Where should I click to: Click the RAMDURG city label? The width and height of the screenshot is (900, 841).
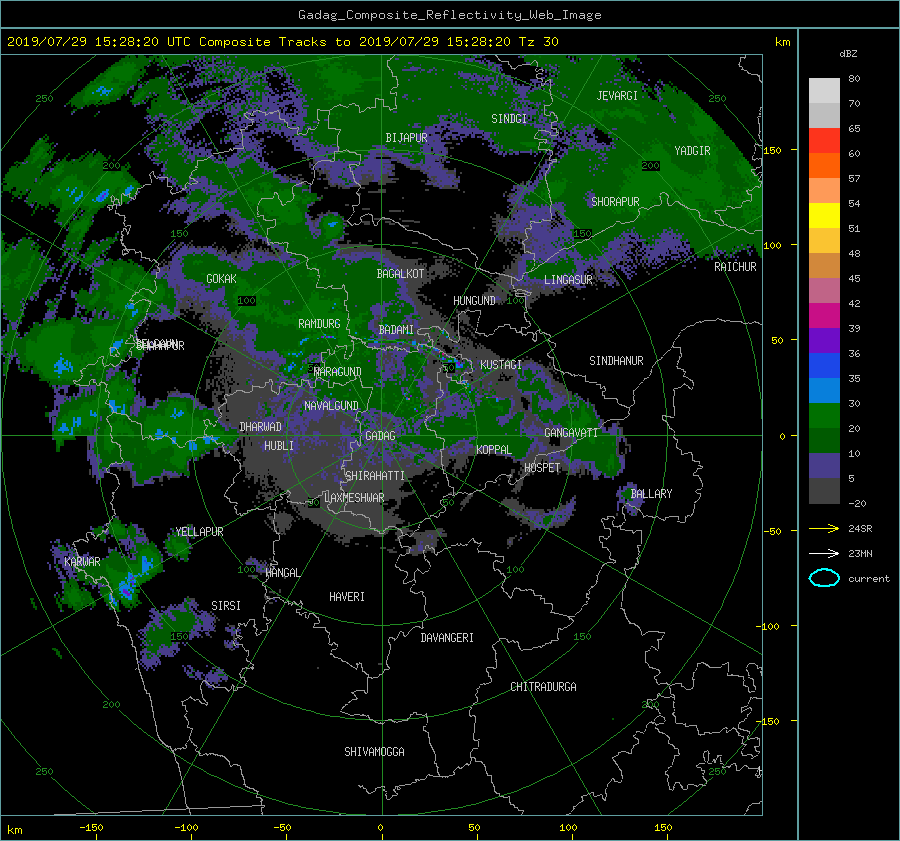click(x=319, y=324)
